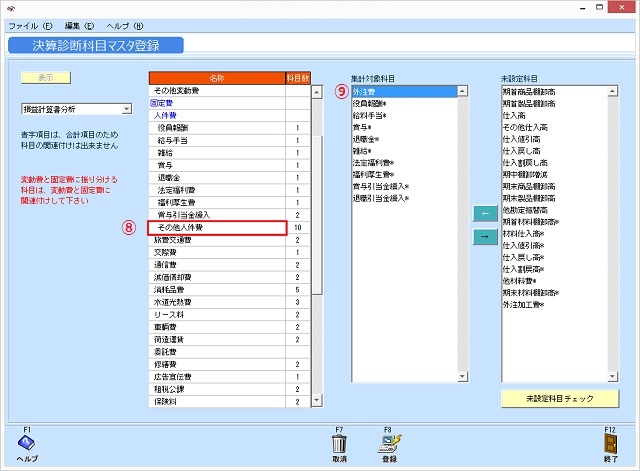Image resolution: width=640 pixels, height=471 pixels.
Task: Click up arrow of 集計対象科目 scrollbar
Action: pos(462,91)
